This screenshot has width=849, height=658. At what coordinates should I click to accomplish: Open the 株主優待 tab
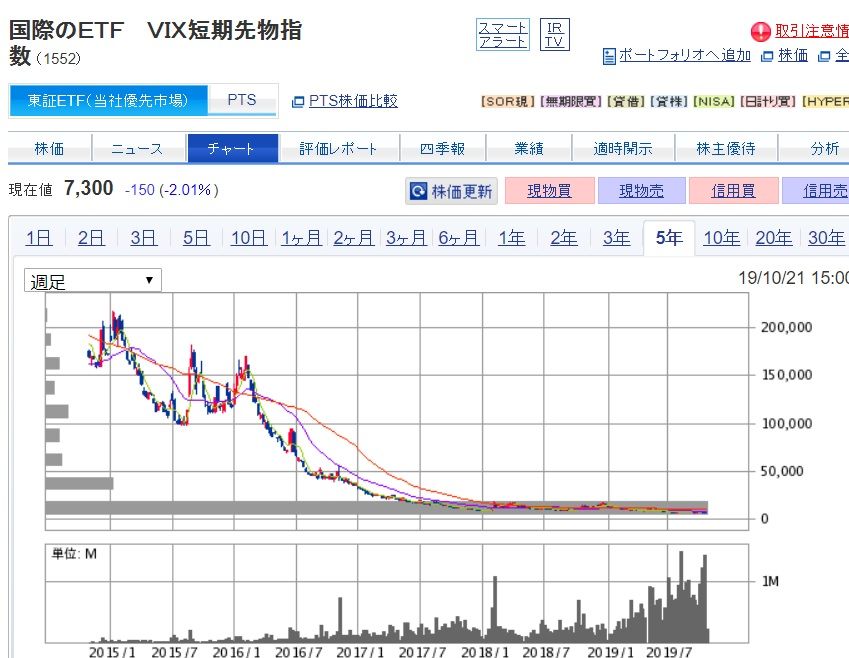726,148
